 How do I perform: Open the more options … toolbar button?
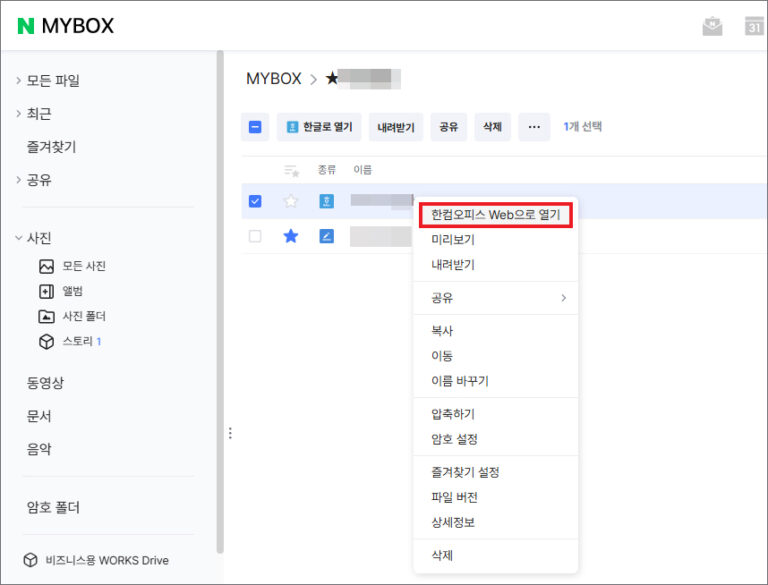[x=534, y=127]
